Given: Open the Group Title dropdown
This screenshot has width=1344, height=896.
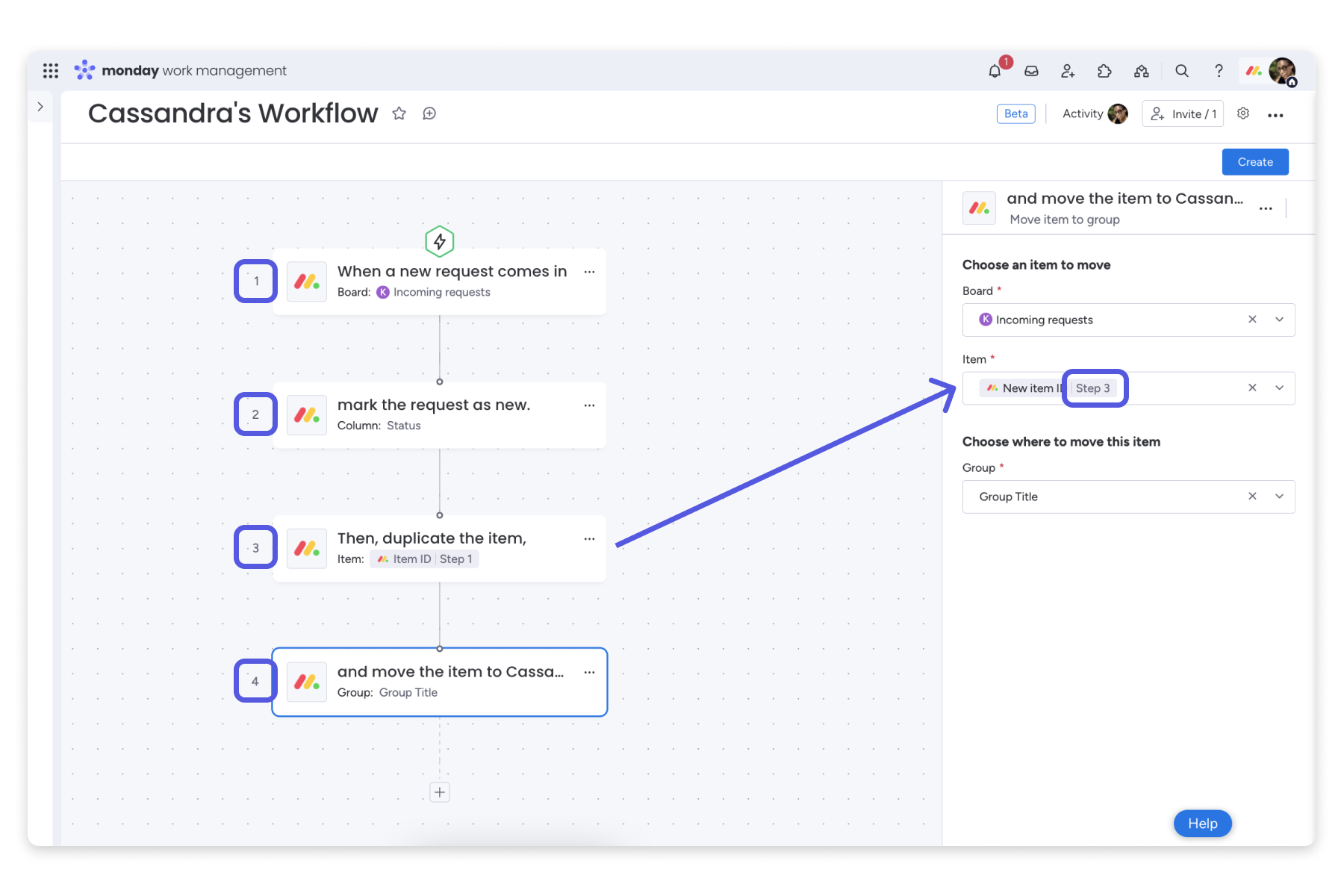Looking at the screenshot, I should (x=1280, y=497).
